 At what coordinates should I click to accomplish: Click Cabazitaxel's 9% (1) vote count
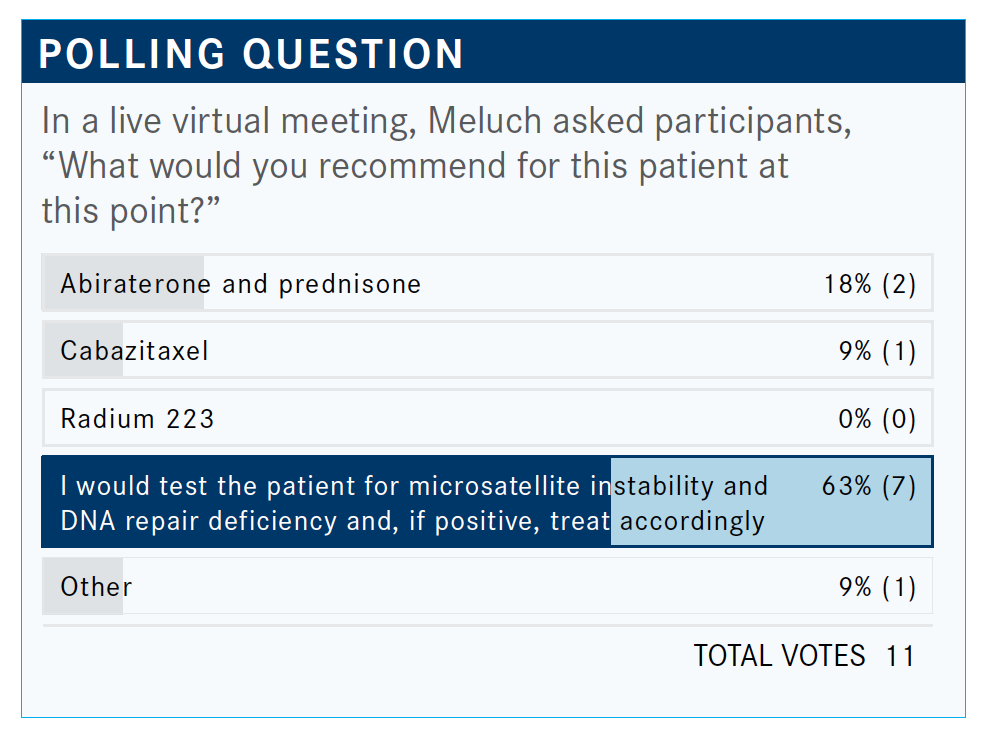tap(877, 351)
